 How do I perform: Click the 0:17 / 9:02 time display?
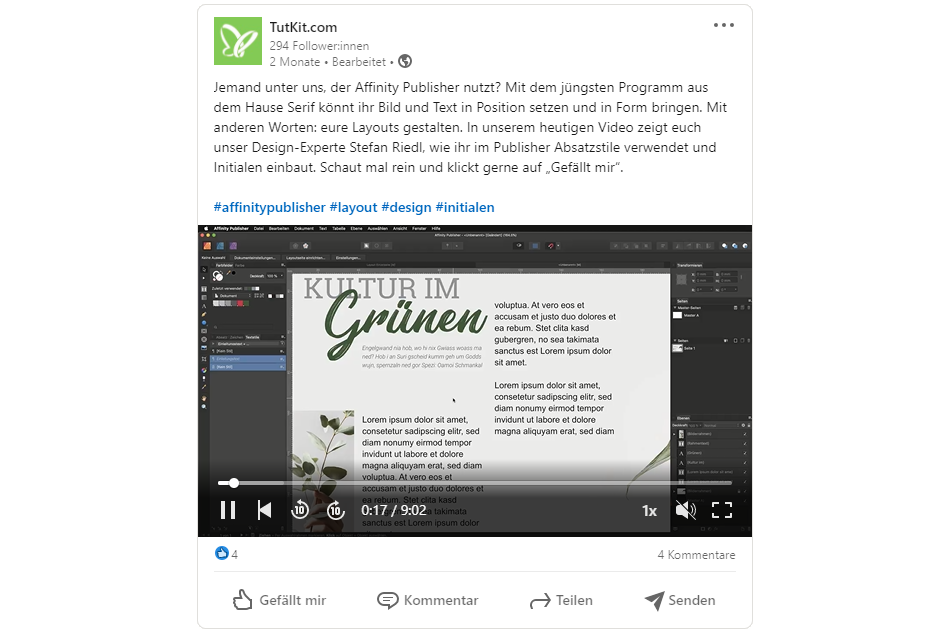pos(394,511)
